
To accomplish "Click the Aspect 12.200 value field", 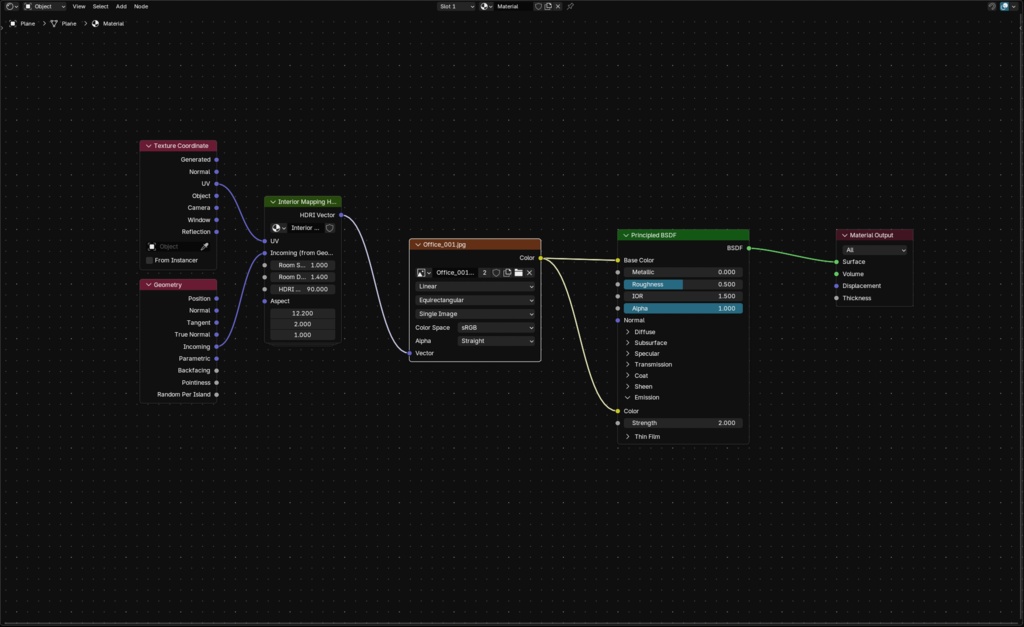I will (x=303, y=314).
